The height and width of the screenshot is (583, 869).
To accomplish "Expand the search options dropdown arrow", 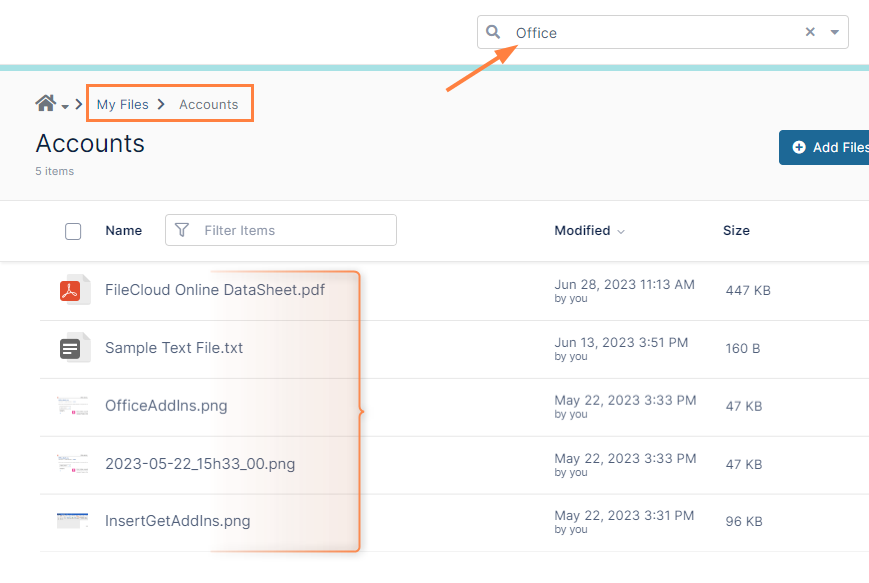I will 835,32.
